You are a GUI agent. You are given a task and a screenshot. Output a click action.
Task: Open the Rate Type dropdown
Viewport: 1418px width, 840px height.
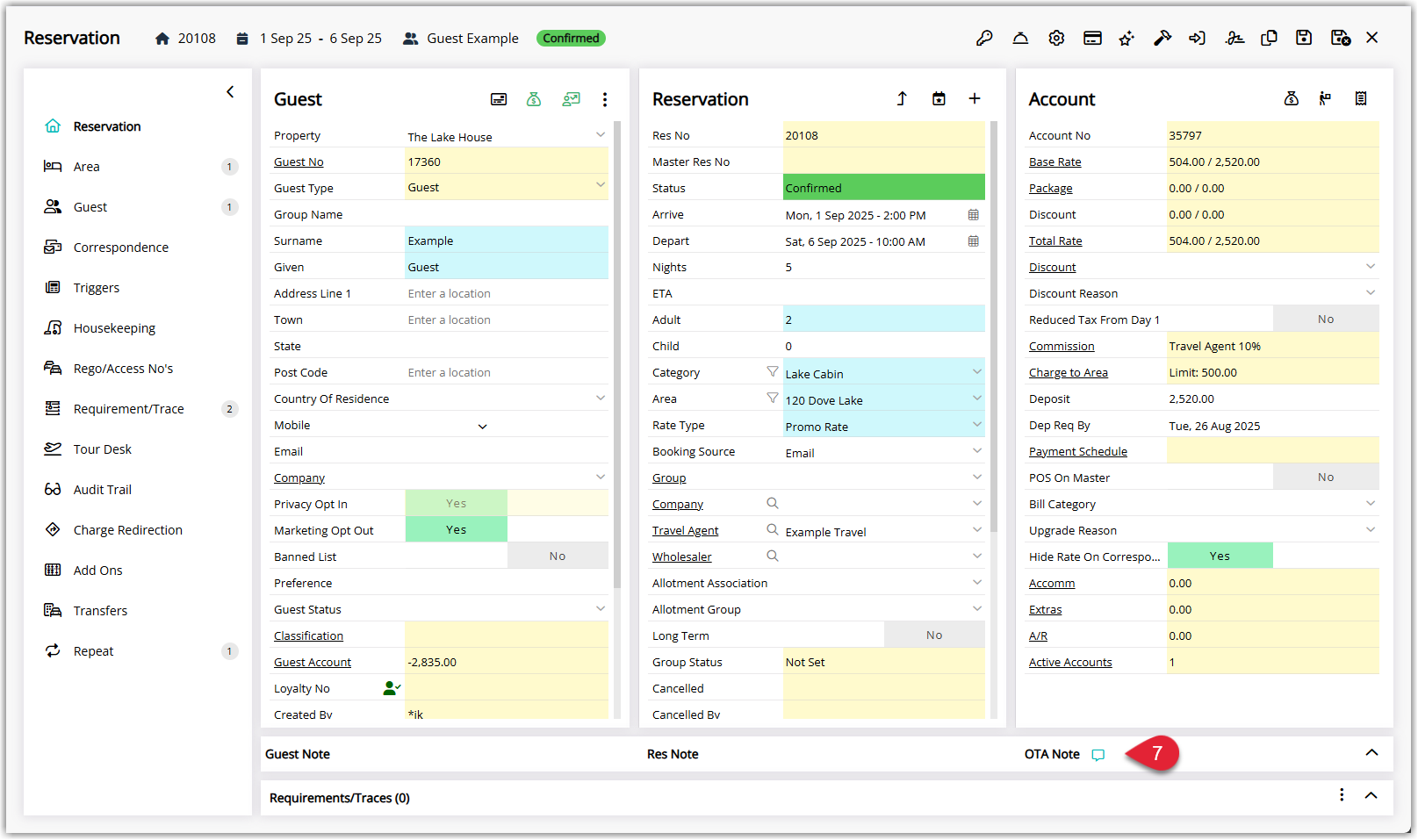click(x=977, y=425)
